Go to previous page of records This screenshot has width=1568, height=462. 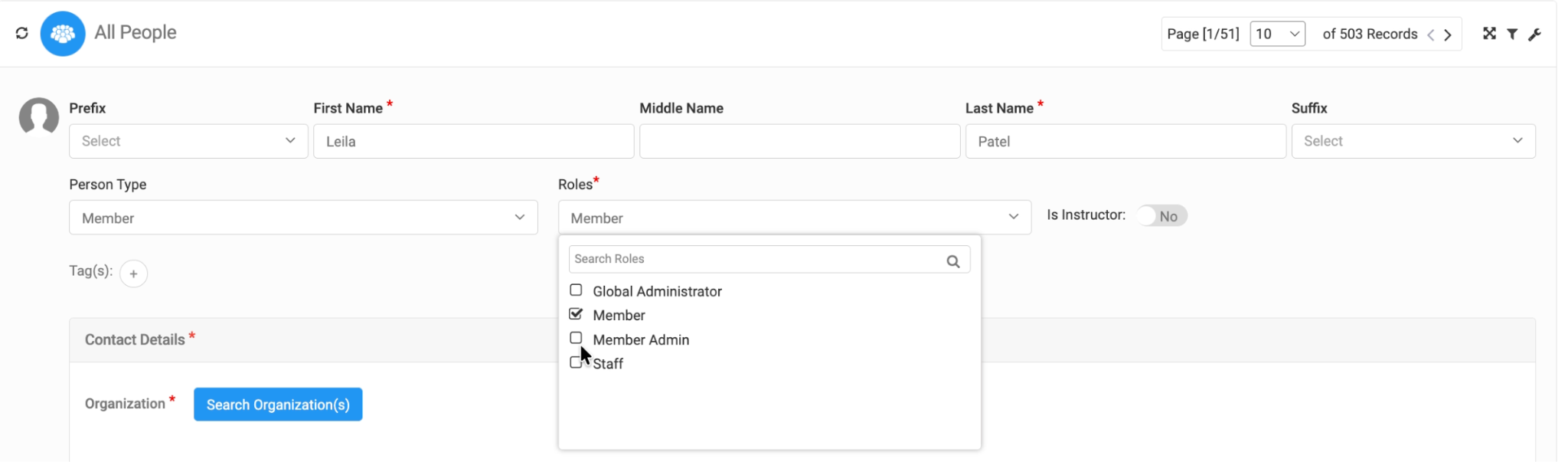(x=1430, y=34)
